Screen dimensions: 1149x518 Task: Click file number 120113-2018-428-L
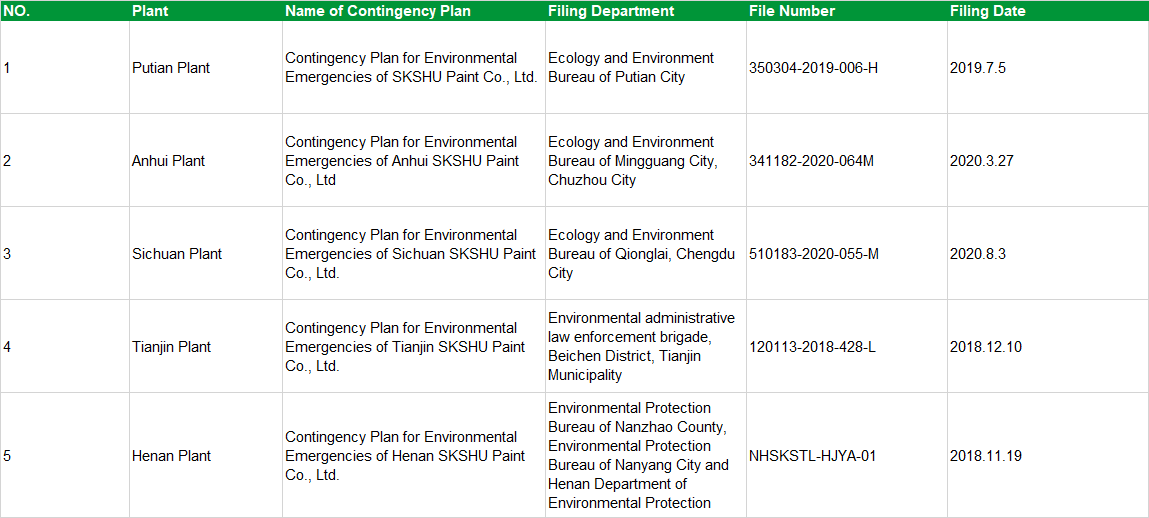click(813, 347)
